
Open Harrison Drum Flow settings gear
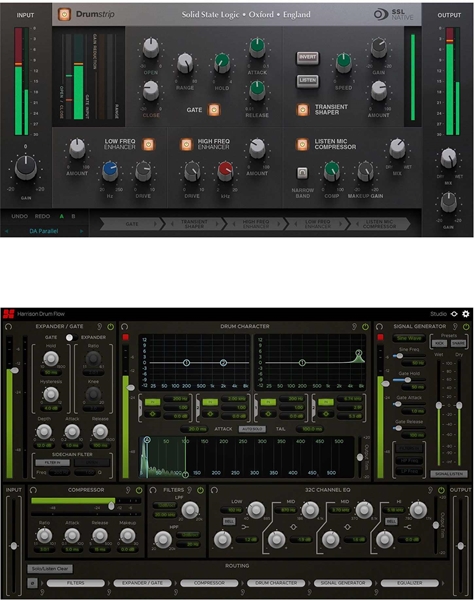(466, 314)
